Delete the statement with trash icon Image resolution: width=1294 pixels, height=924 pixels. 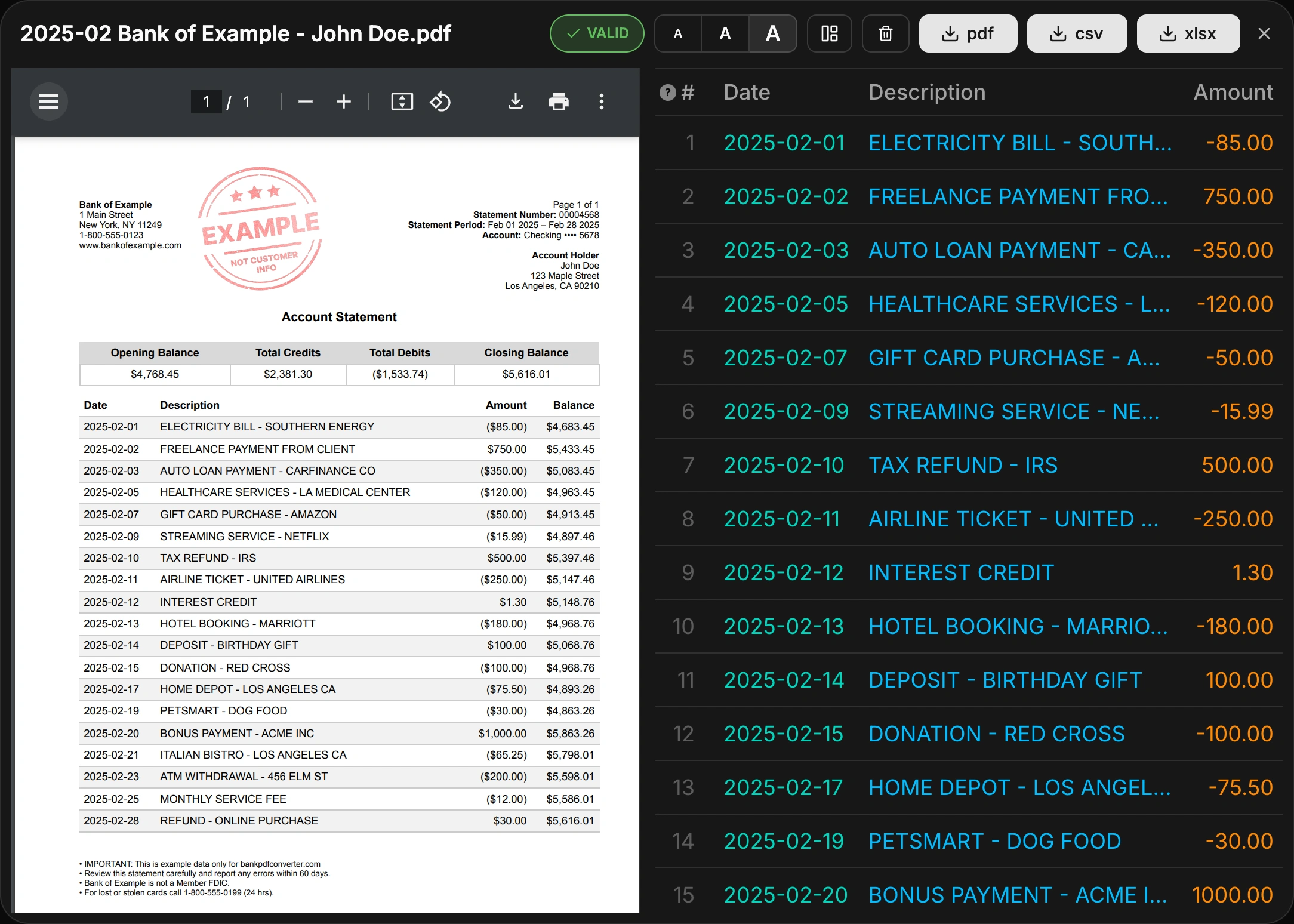click(886, 33)
